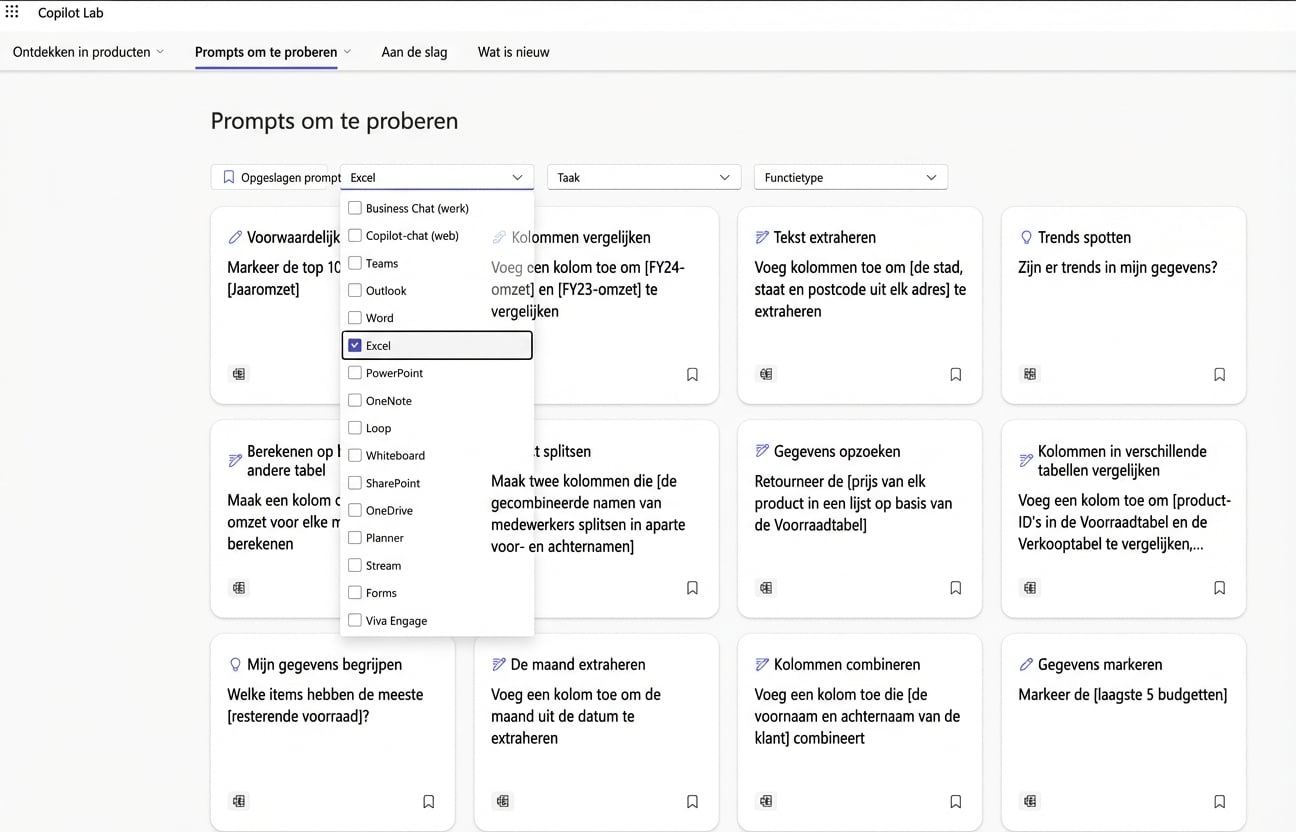The image size is (1296, 832).
Task: Bookmark the "De maand extraheren" prompt
Action: click(x=692, y=801)
